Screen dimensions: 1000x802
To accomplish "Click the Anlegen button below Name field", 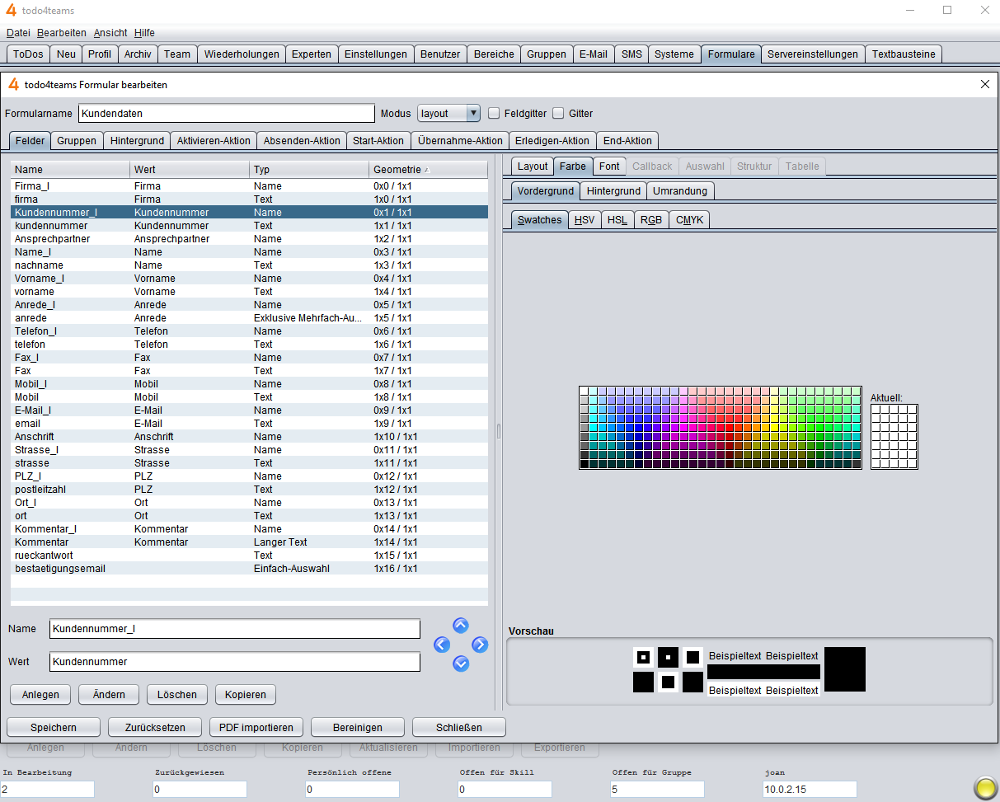I will click(40, 695).
